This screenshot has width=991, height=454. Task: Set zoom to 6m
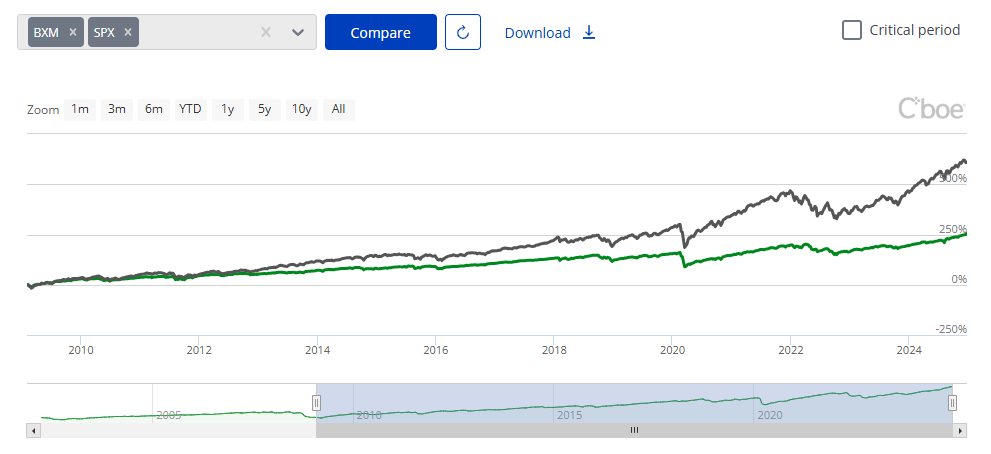coord(153,109)
